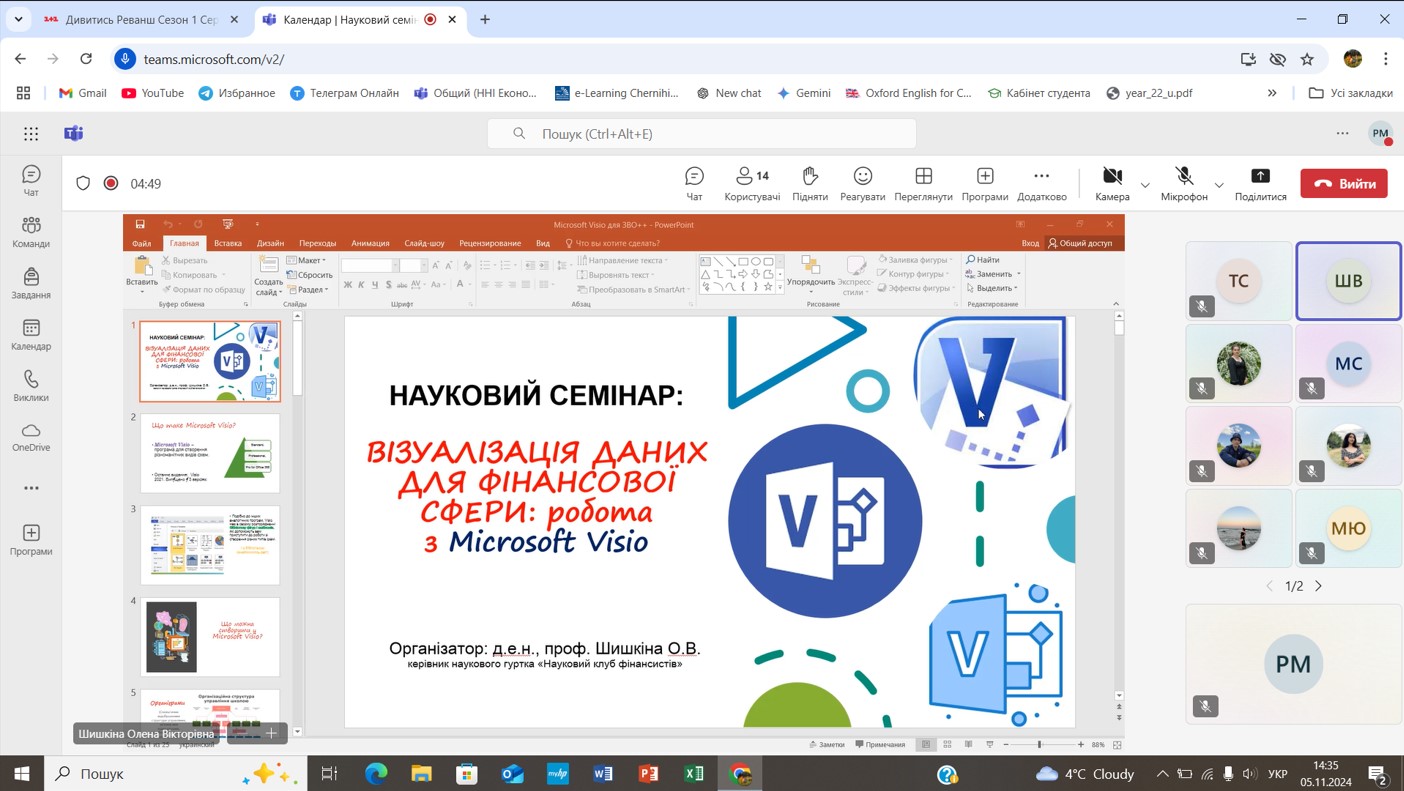The width and height of the screenshot is (1404, 791).
Task: Open Додатково more actions menu
Action: (x=1041, y=183)
